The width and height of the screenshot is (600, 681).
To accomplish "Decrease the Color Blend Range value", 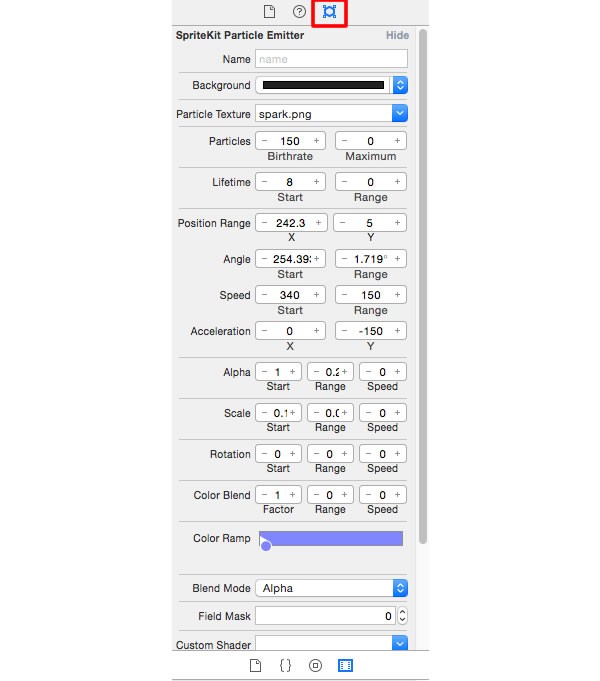I will (316, 495).
